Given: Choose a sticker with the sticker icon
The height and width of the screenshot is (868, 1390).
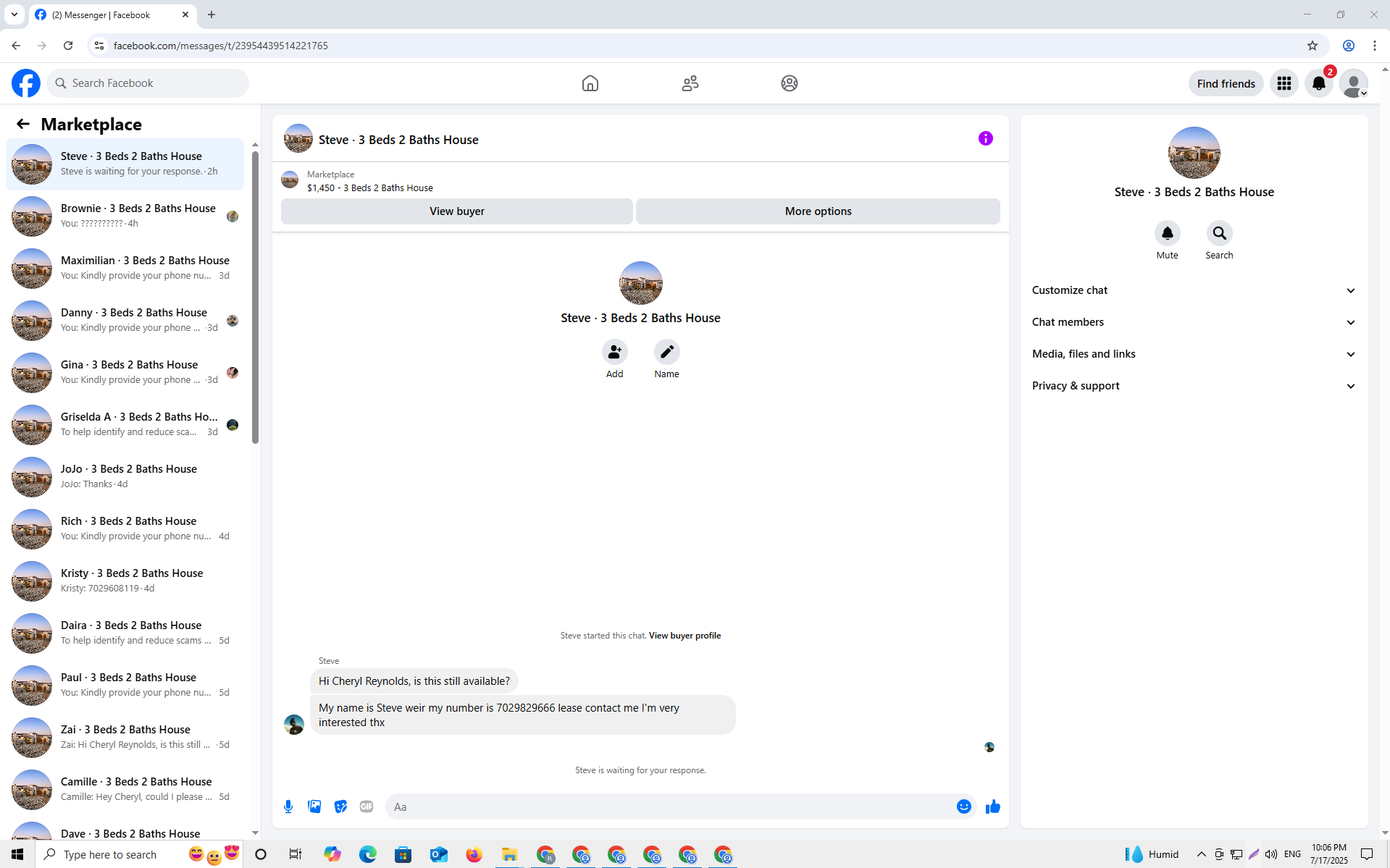Looking at the screenshot, I should pyautogui.click(x=340, y=806).
